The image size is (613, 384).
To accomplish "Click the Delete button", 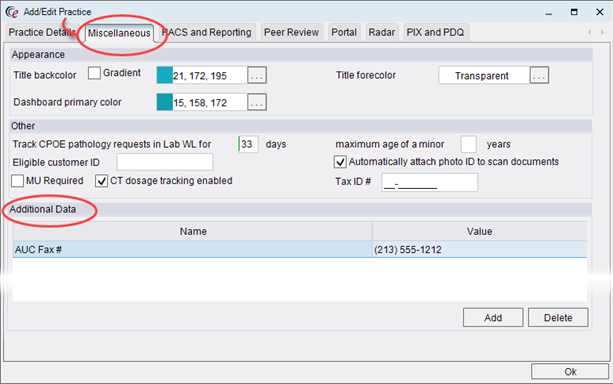I will click(x=558, y=318).
